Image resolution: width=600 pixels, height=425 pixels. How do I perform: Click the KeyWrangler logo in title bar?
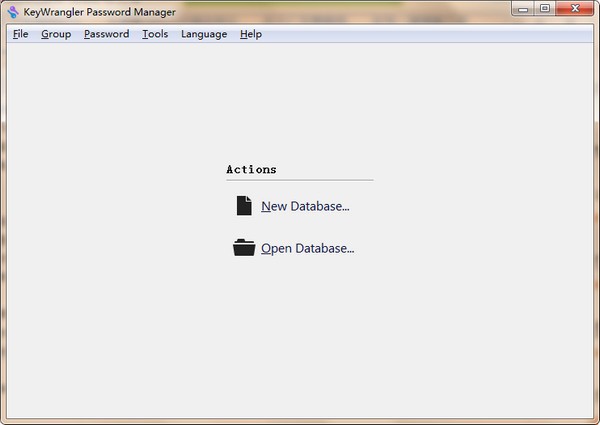(13, 12)
